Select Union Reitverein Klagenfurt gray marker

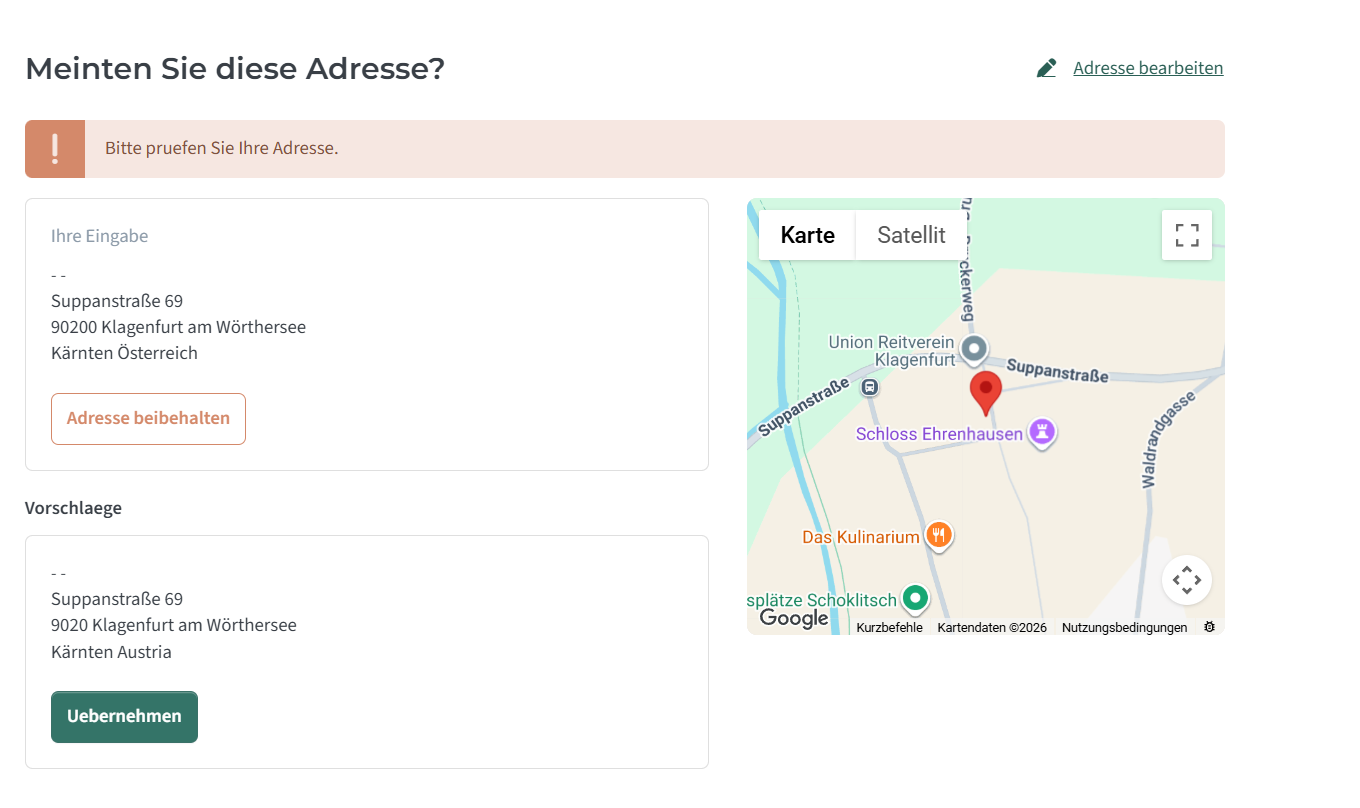(x=974, y=350)
